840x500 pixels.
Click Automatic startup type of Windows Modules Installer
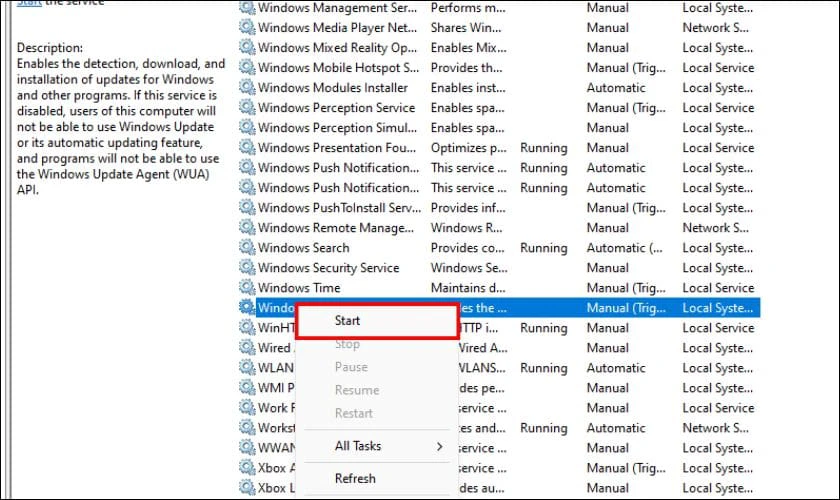point(616,87)
